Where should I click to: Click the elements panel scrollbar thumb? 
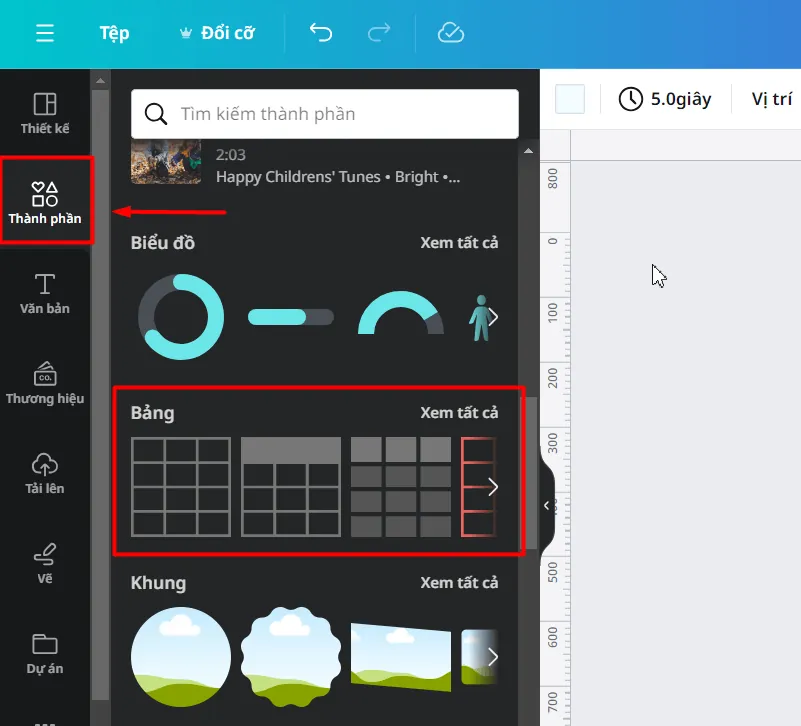click(x=528, y=473)
